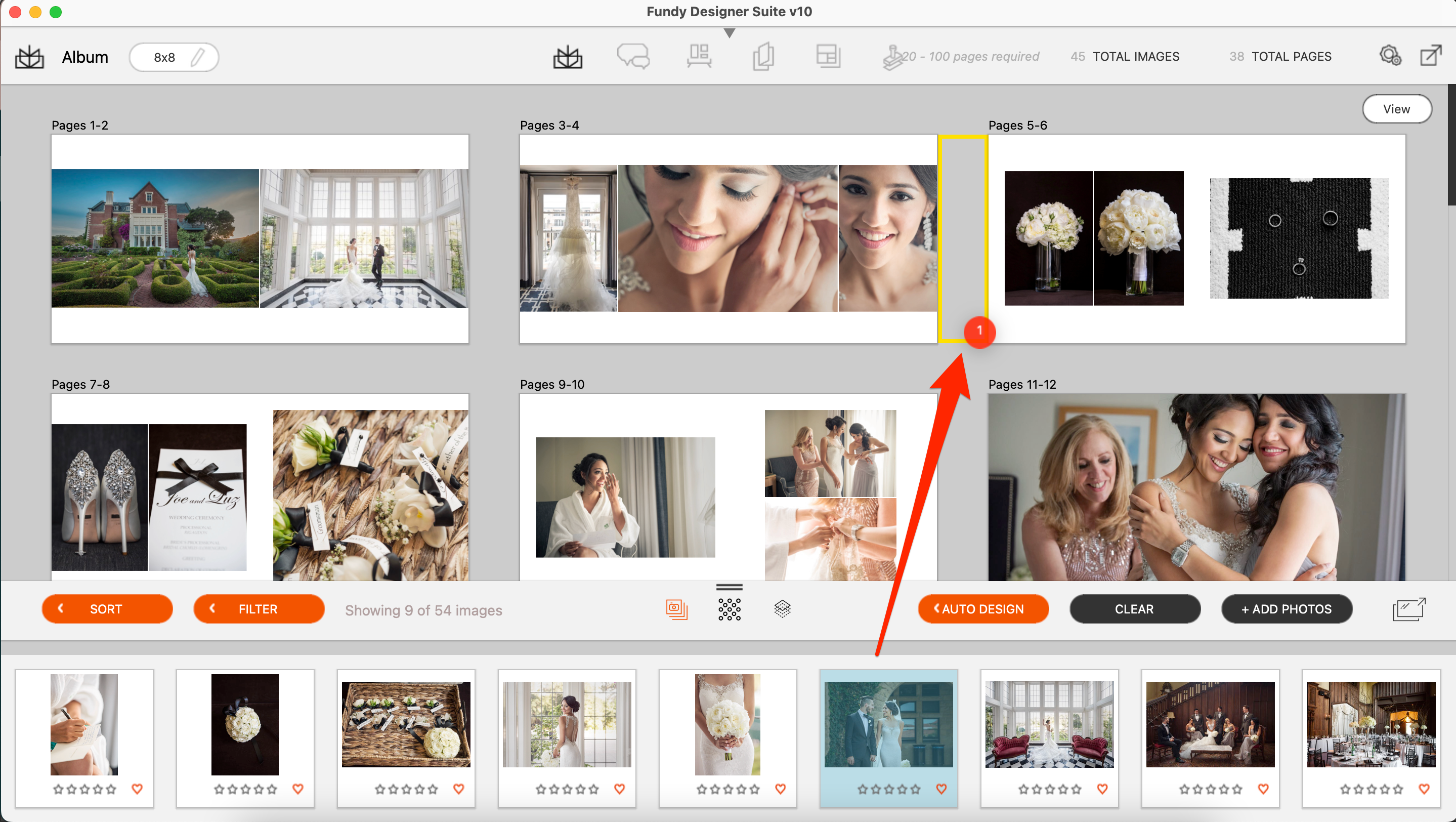
Task: Toggle the stacked layers view icon
Action: pos(782,609)
